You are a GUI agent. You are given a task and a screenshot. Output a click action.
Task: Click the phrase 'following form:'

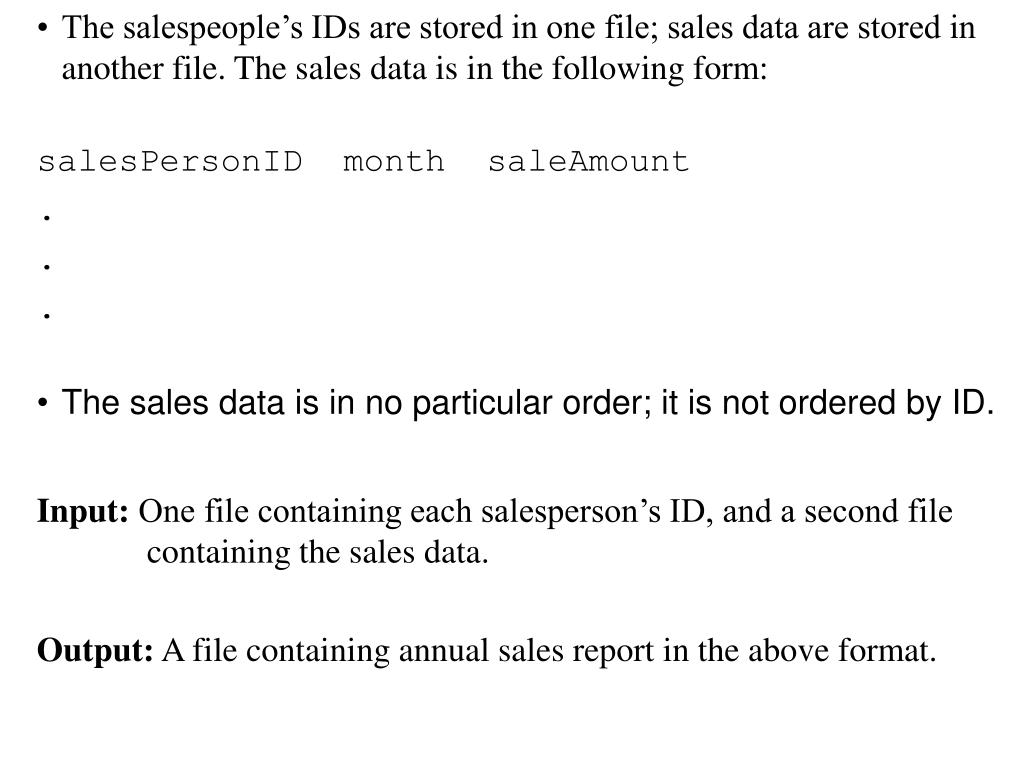click(660, 69)
